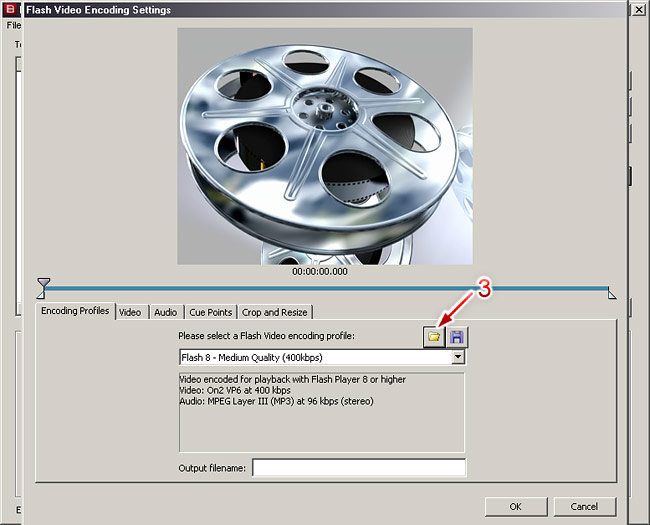Close the Flash Video Encoding Settings dialog
Screen dimensions: 650x525
(x=640, y=10)
